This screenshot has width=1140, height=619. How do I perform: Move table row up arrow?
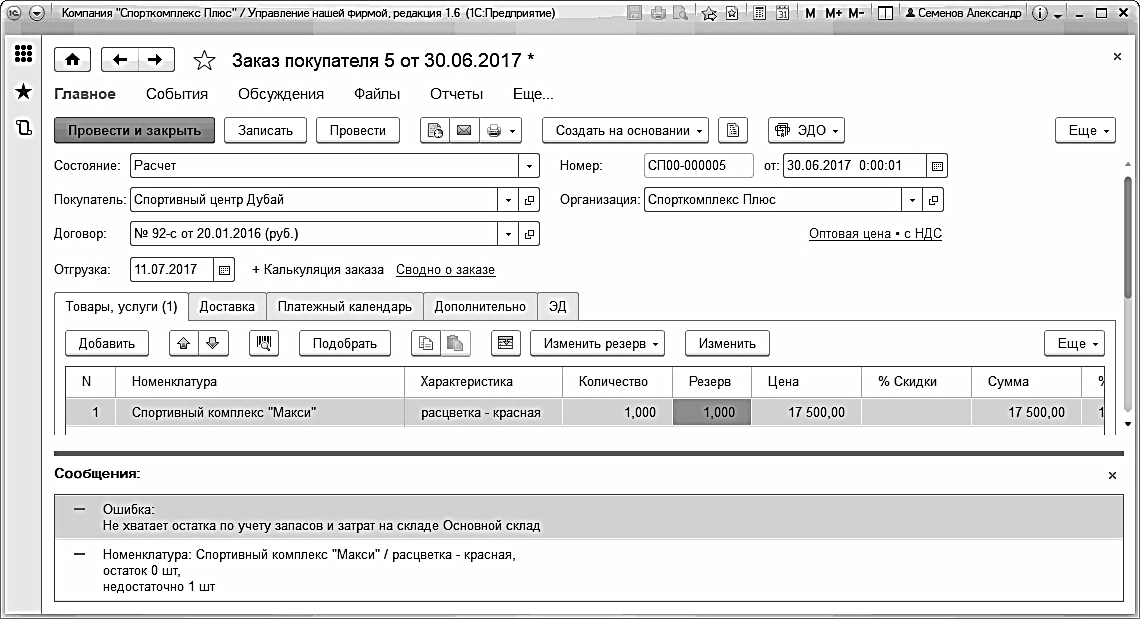(x=184, y=343)
